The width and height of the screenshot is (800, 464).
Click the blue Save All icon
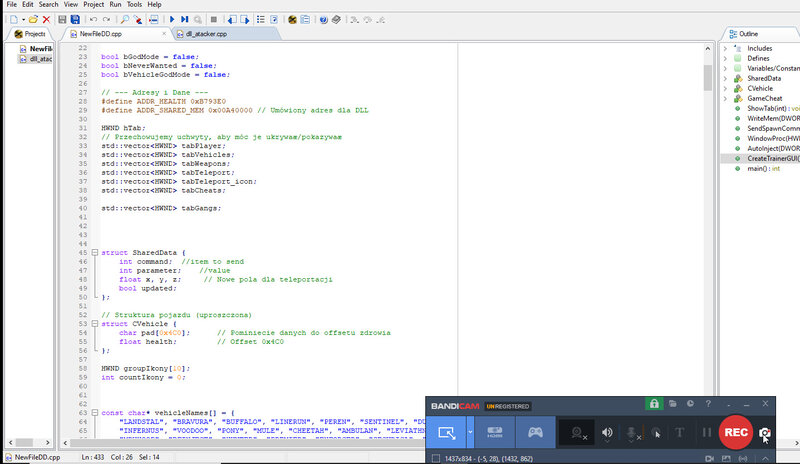[75, 19]
